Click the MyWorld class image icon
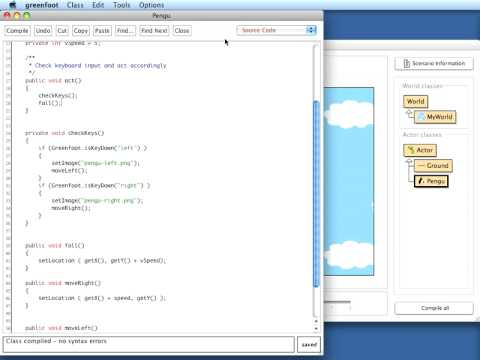The height and width of the screenshot is (360, 480). click(421, 117)
